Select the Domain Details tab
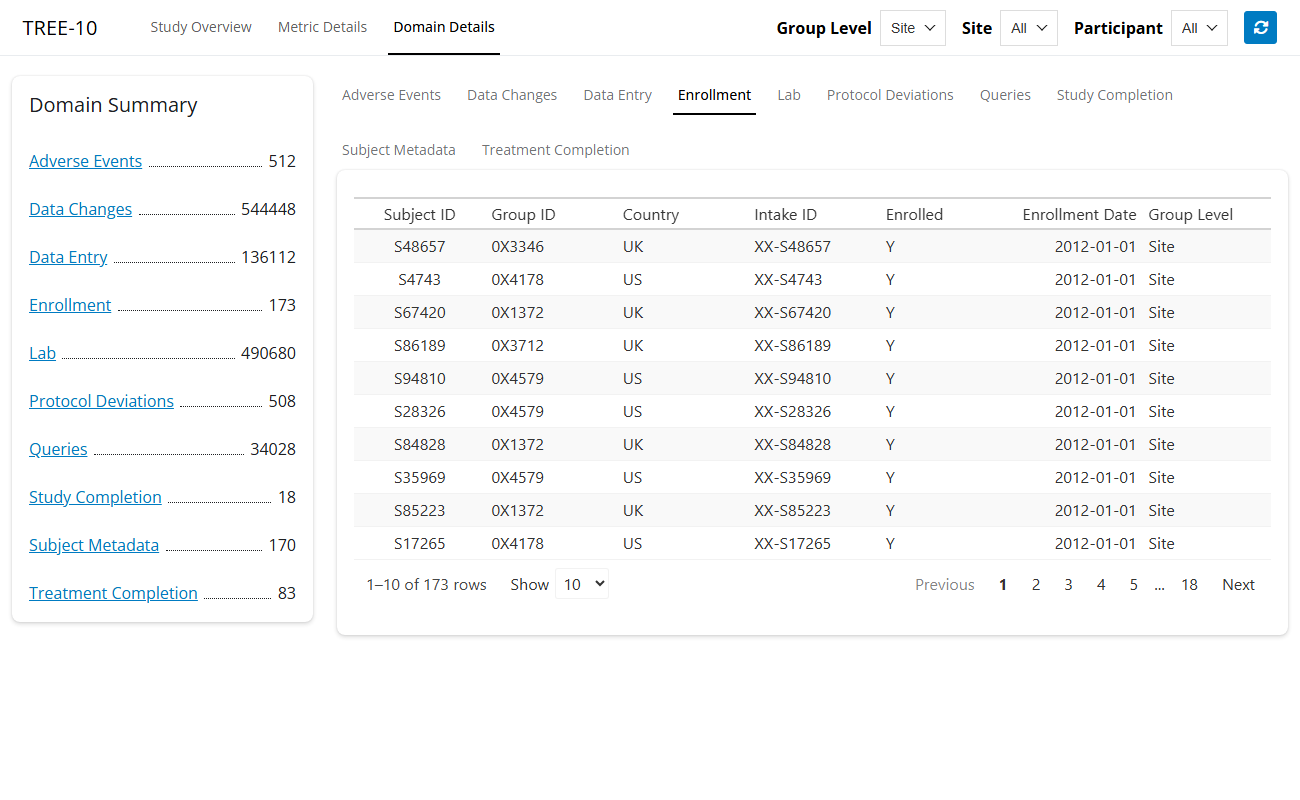 pyautogui.click(x=444, y=27)
